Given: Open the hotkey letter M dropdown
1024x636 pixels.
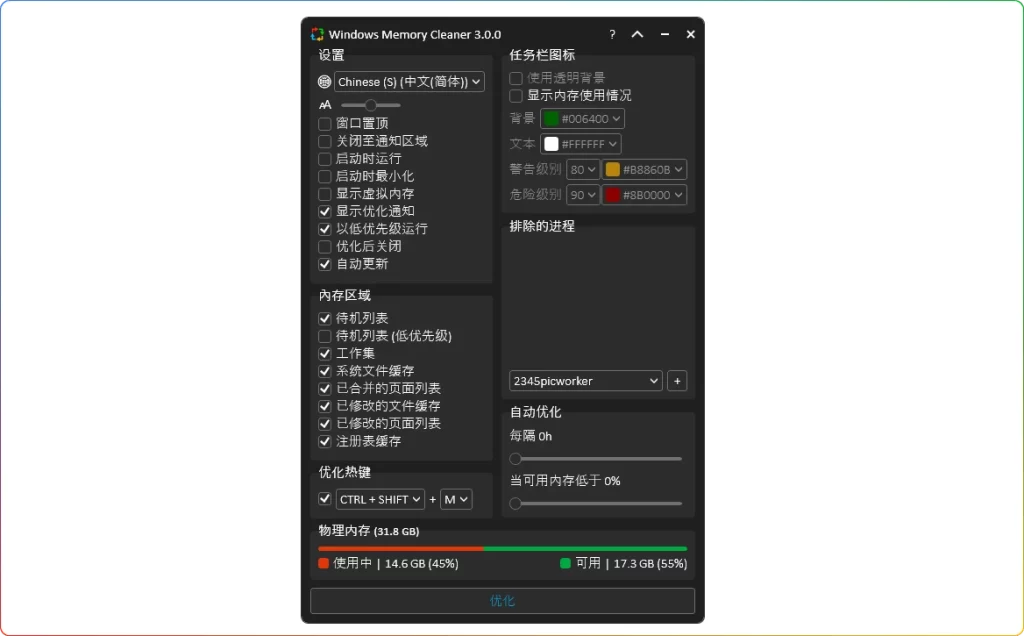Looking at the screenshot, I should [456, 500].
